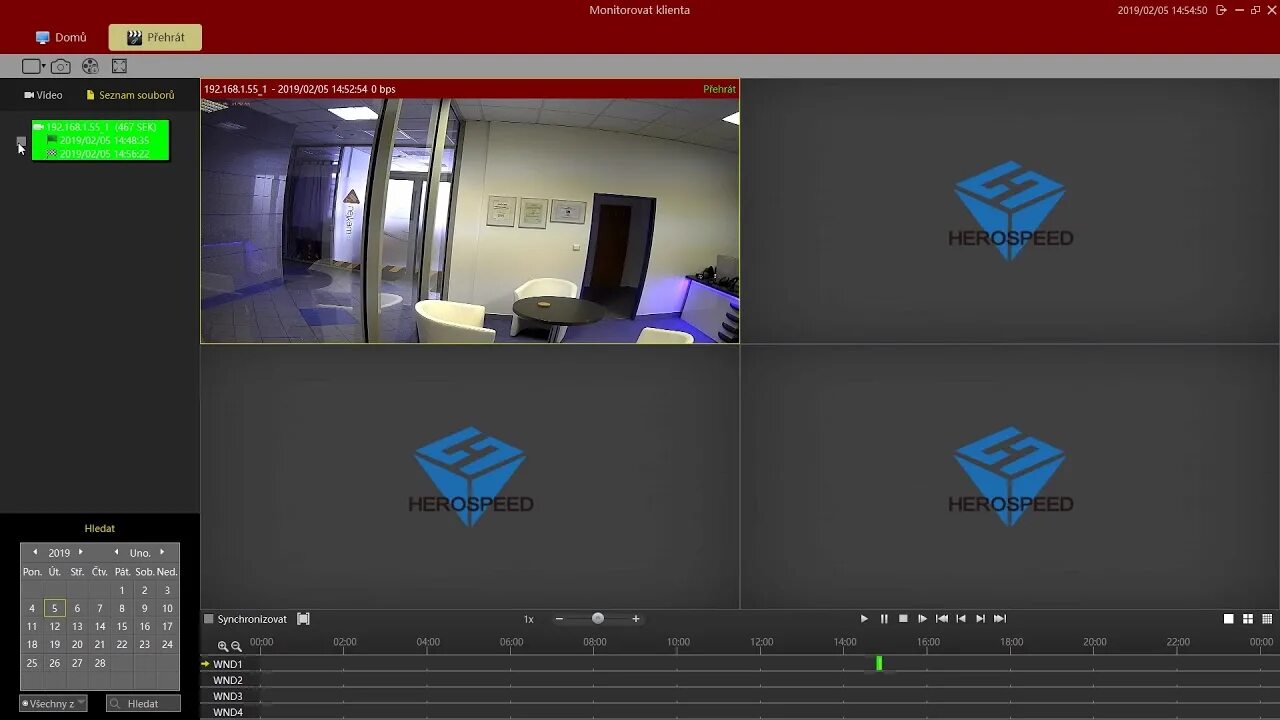
Task: Jump to the first recording
Action: 942,619
